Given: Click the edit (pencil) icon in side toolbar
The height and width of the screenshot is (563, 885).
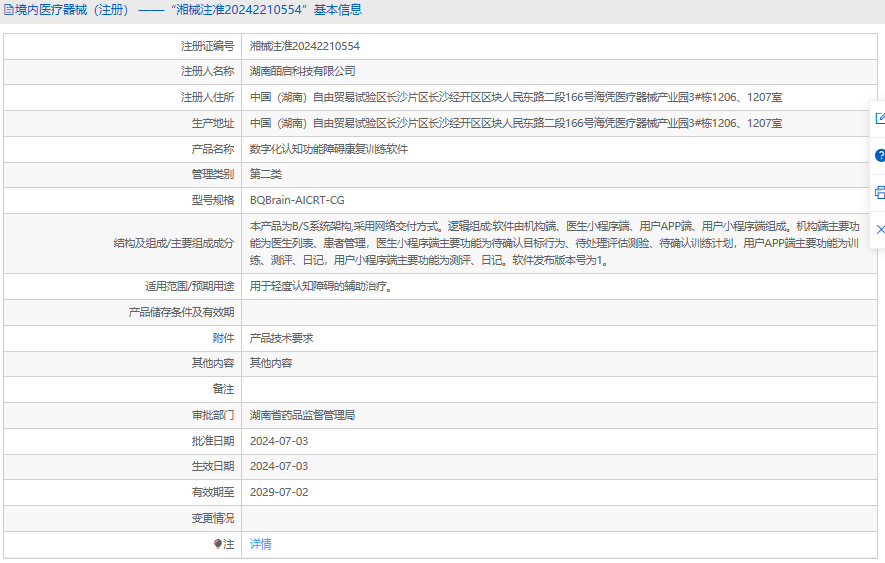Looking at the screenshot, I should pyautogui.click(x=880, y=119).
